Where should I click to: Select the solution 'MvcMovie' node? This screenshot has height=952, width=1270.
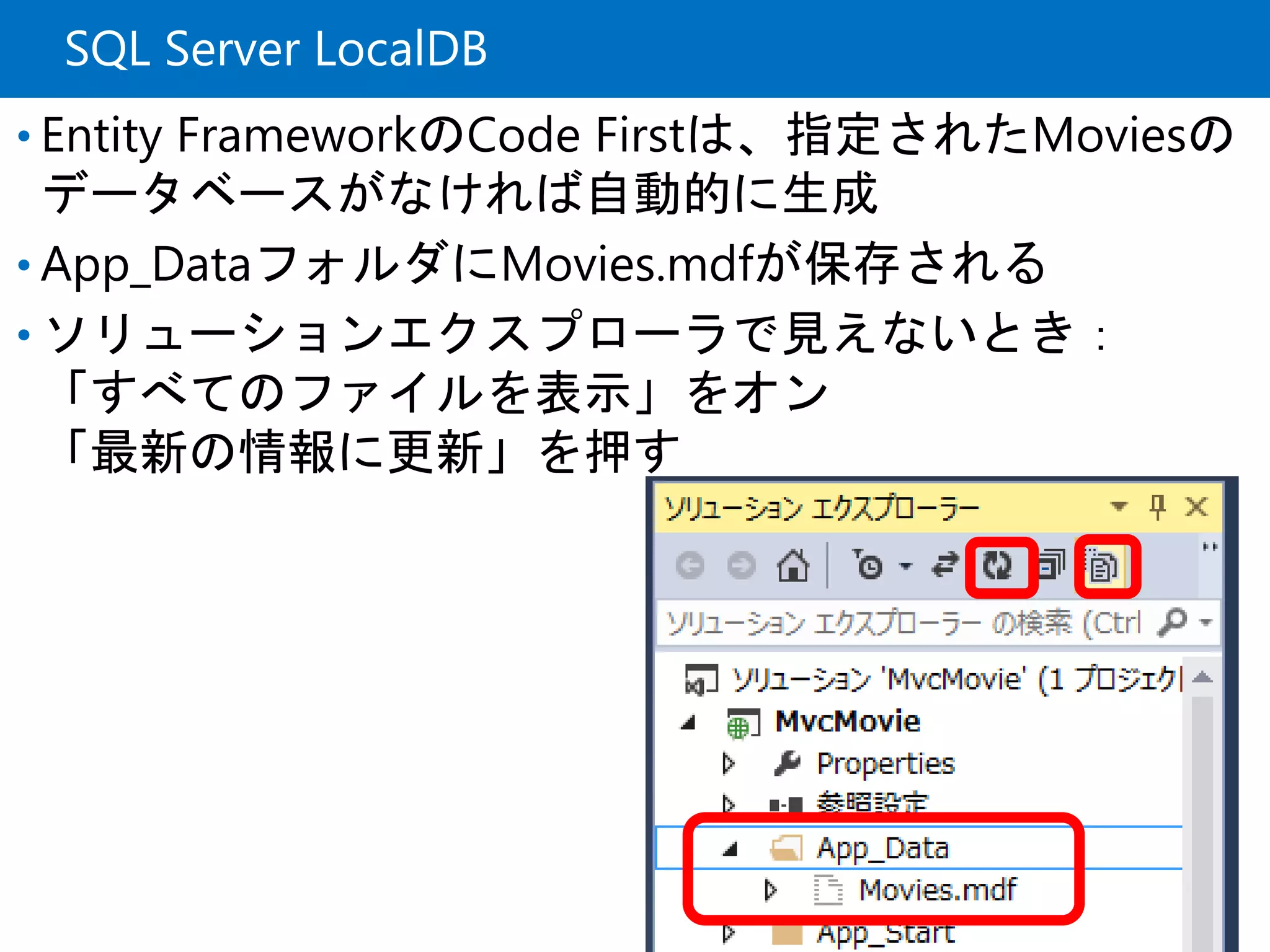[x=956, y=679]
